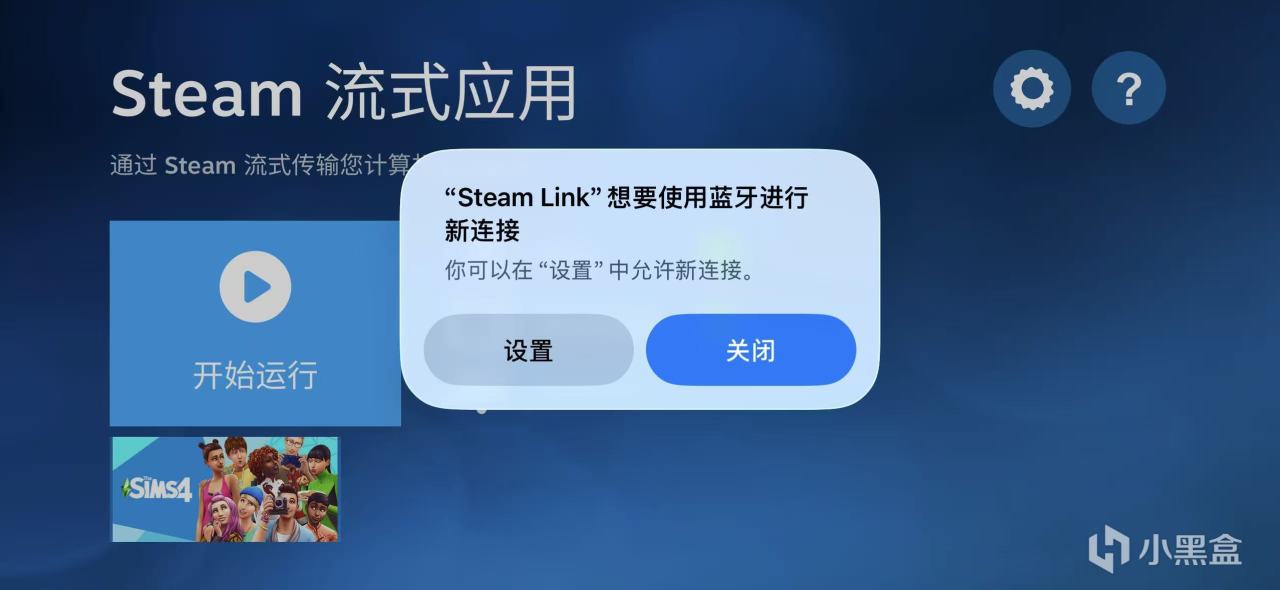The image size is (1280, 590).
Task: Click the blank dialog area above the buttons
Action: (x=640, y=299)
